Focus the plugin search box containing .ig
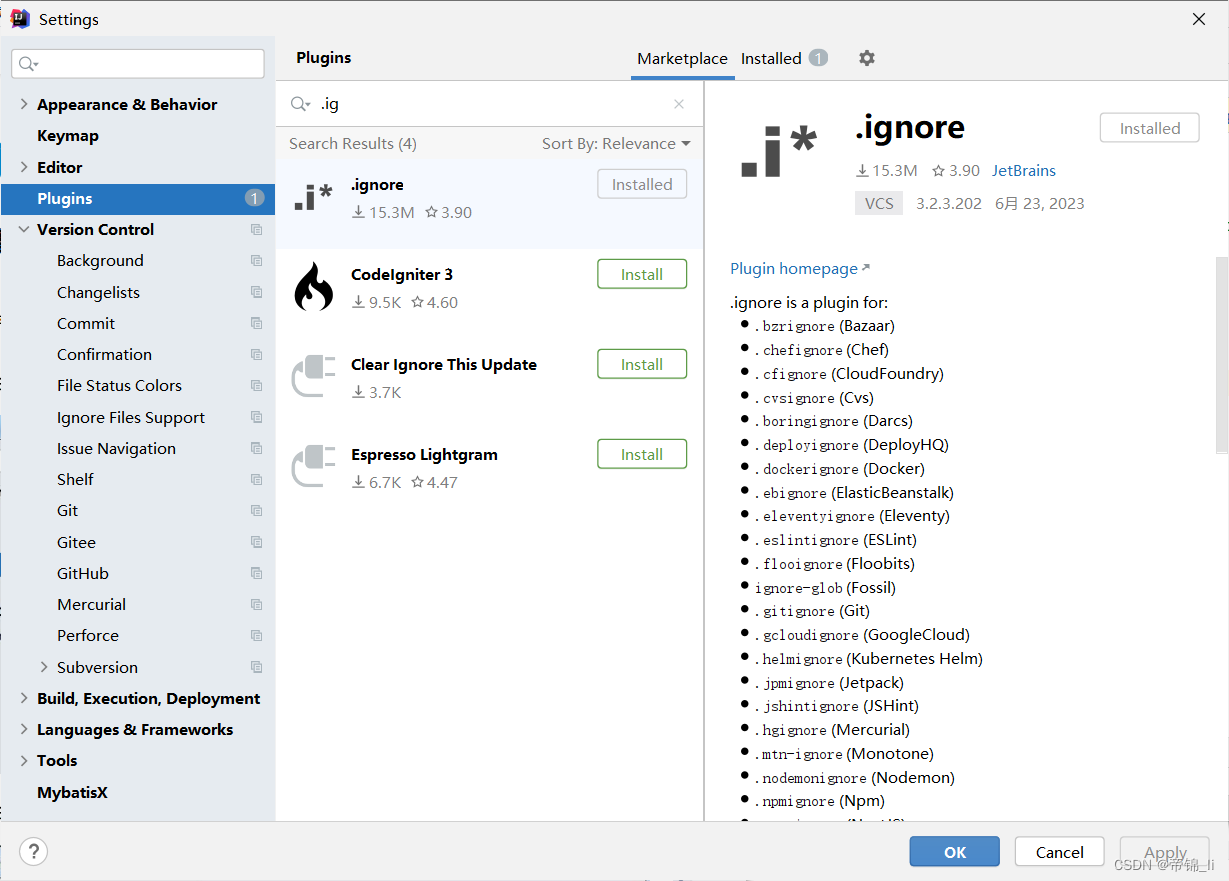 pos(490,104)
